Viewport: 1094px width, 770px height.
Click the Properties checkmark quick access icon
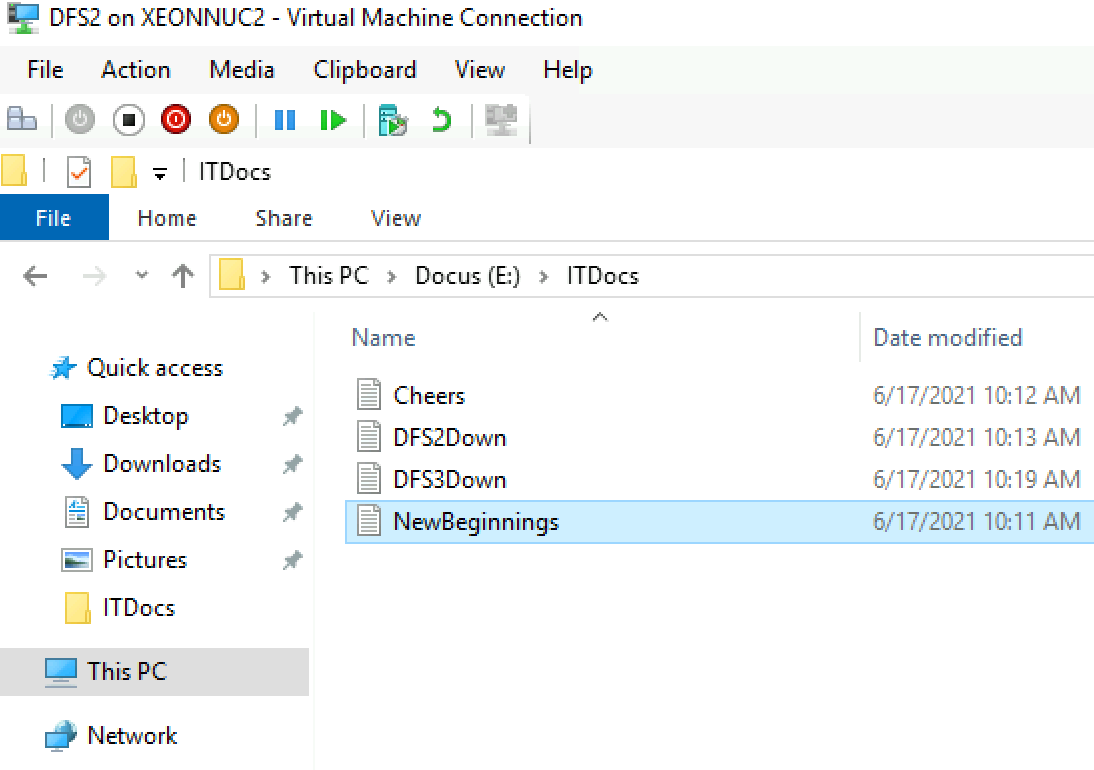(79, 172)
